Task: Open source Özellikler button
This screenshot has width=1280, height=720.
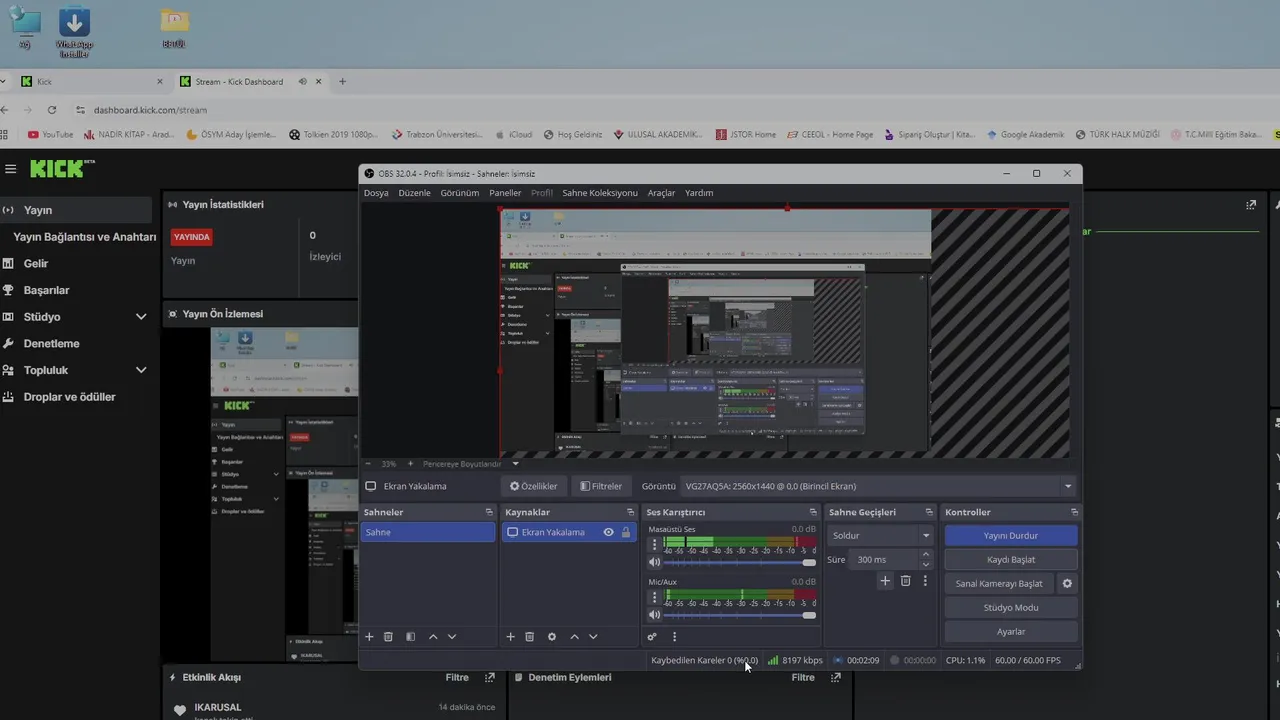Action: click(533, 486)
